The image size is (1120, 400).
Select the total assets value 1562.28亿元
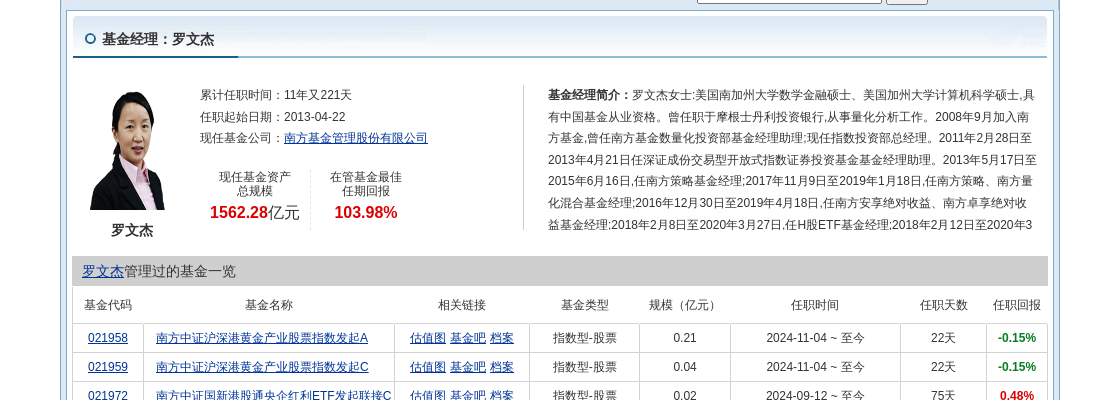point(255,212)
